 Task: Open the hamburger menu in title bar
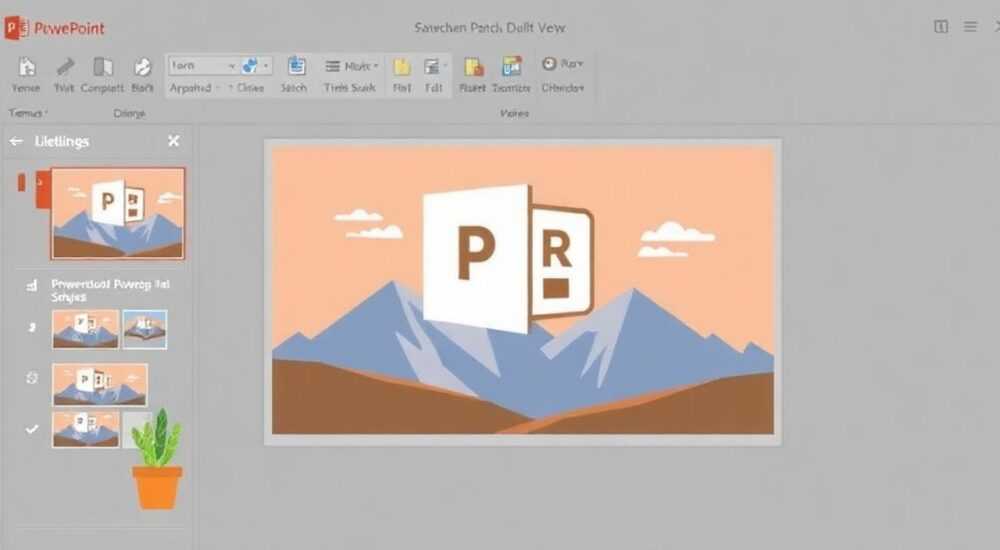(970, 27)
